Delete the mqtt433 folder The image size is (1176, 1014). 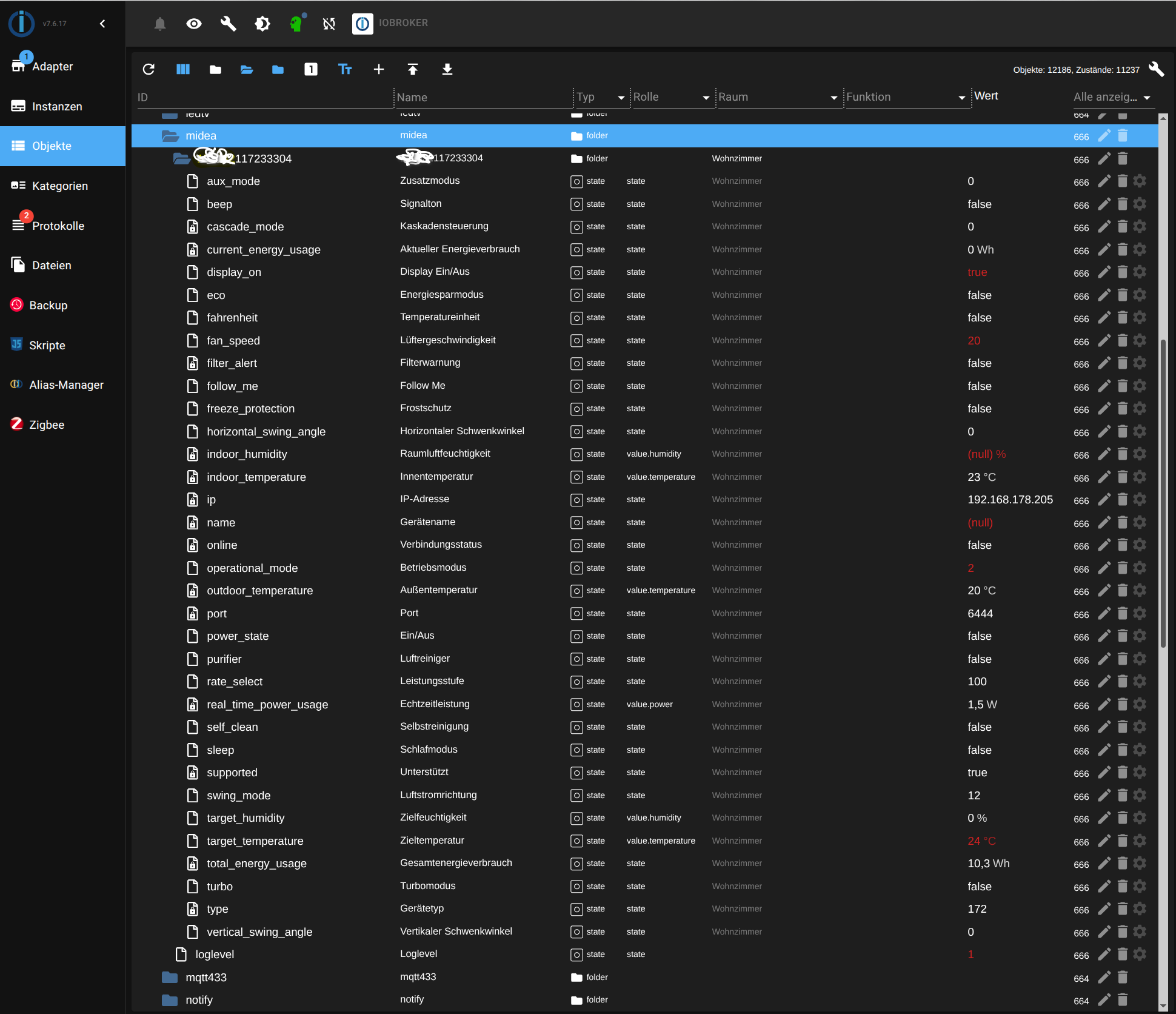pos(1123,977)
